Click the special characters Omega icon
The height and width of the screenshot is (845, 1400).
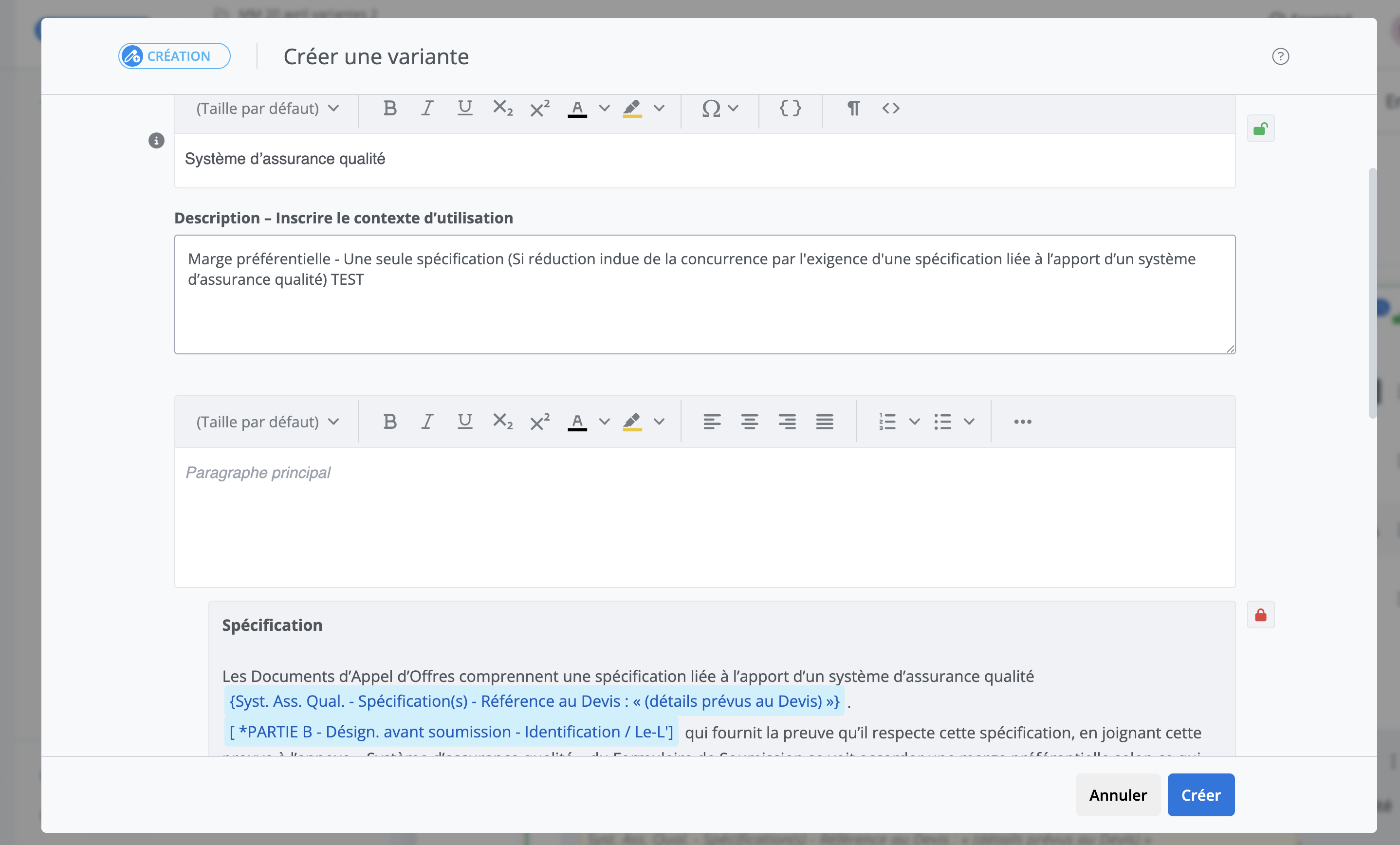click(711, 109)
